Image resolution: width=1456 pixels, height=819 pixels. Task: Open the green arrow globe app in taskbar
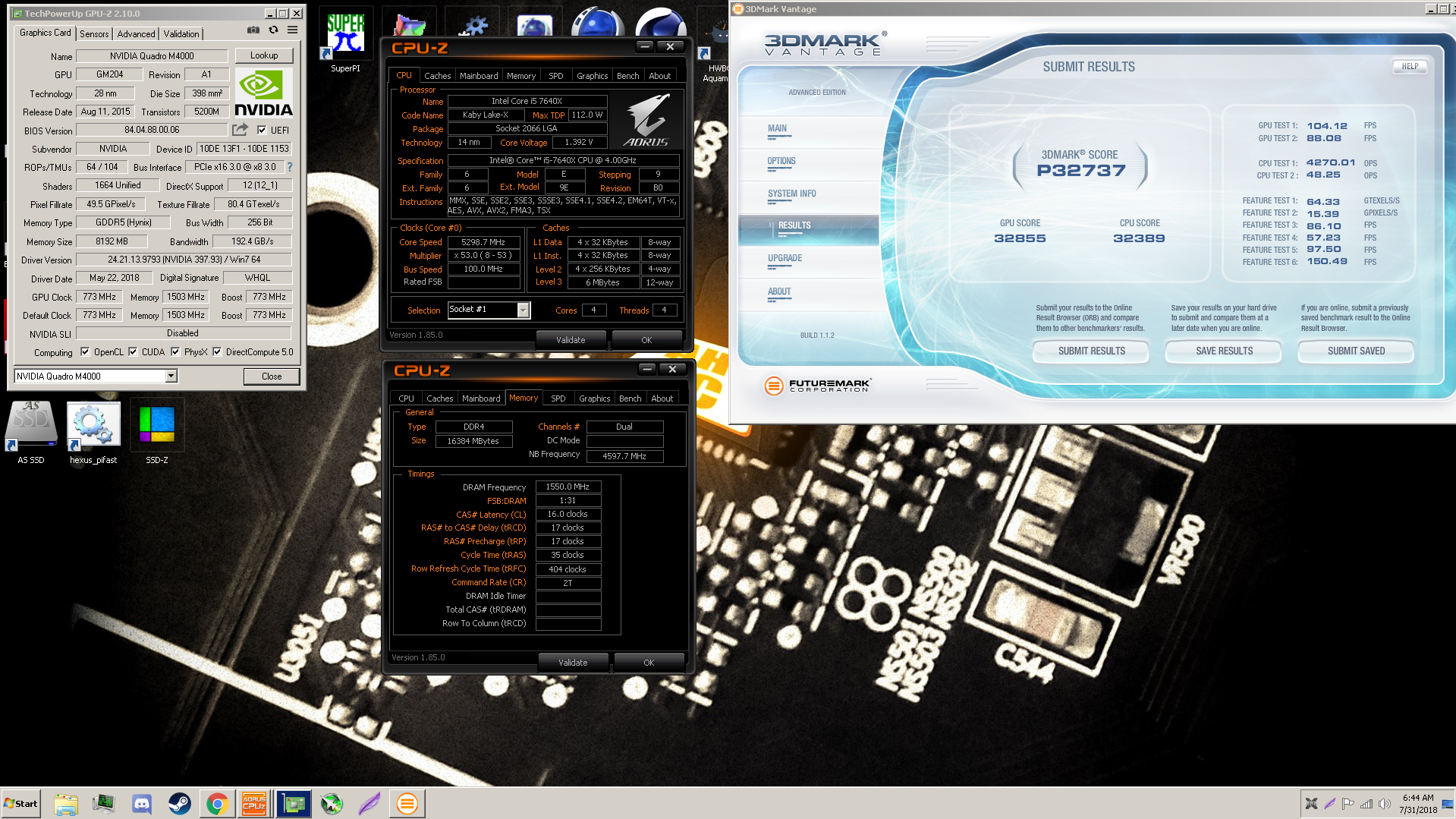[x=332, y=804]
